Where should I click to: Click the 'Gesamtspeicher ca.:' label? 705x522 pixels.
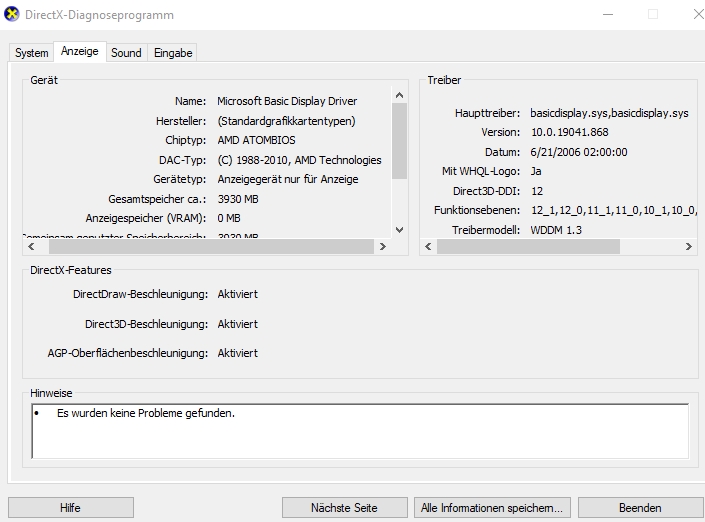(x=157, y=199)
